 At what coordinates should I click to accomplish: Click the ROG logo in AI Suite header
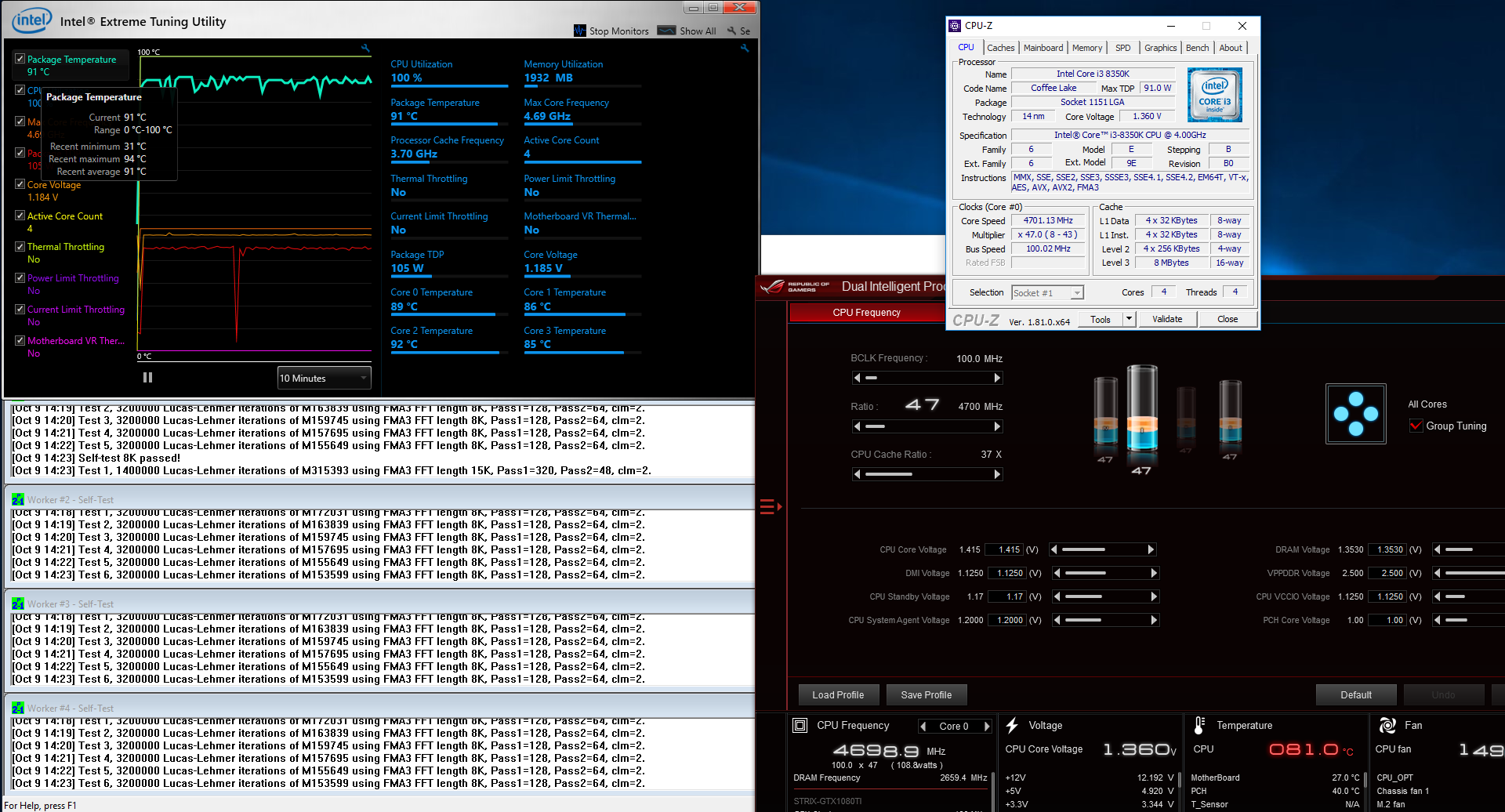[772, 286]
